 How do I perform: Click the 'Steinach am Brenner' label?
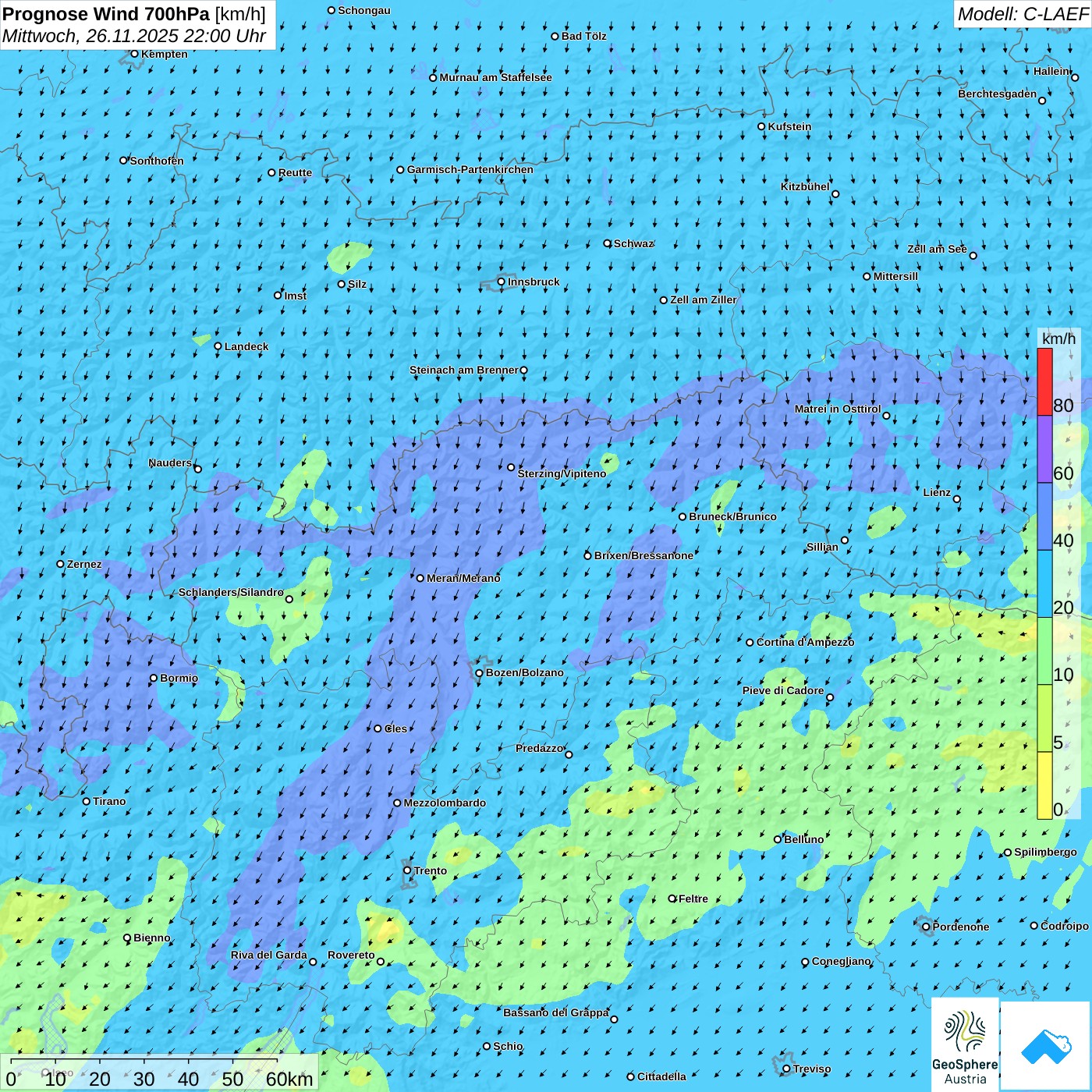[x=464, y=370]
